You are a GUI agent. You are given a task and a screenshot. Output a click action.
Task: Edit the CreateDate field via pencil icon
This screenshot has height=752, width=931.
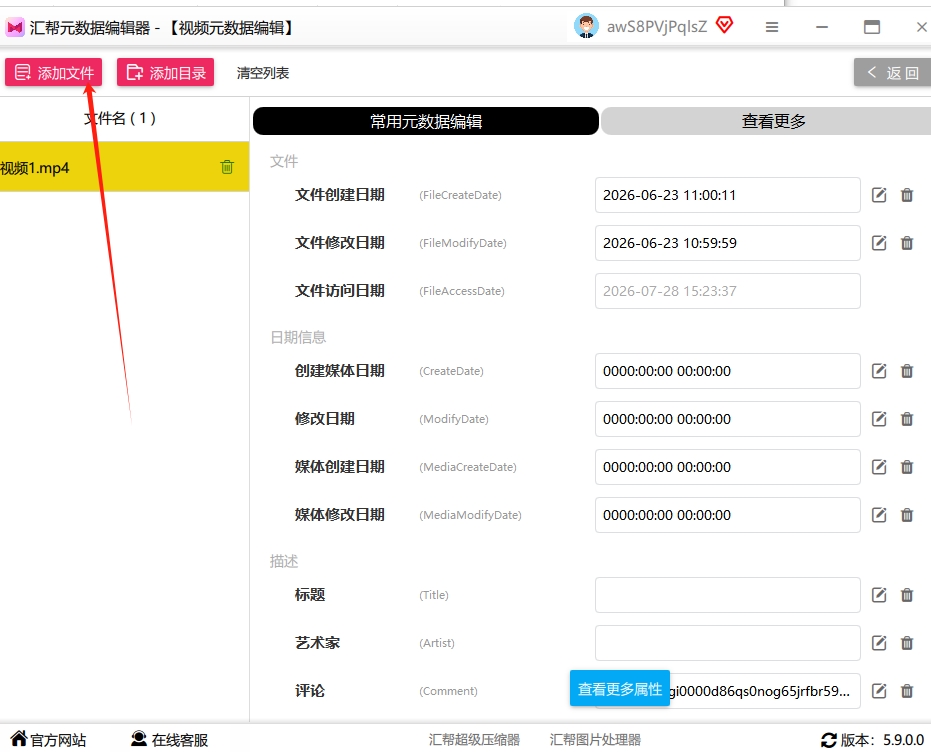point(879,371)
